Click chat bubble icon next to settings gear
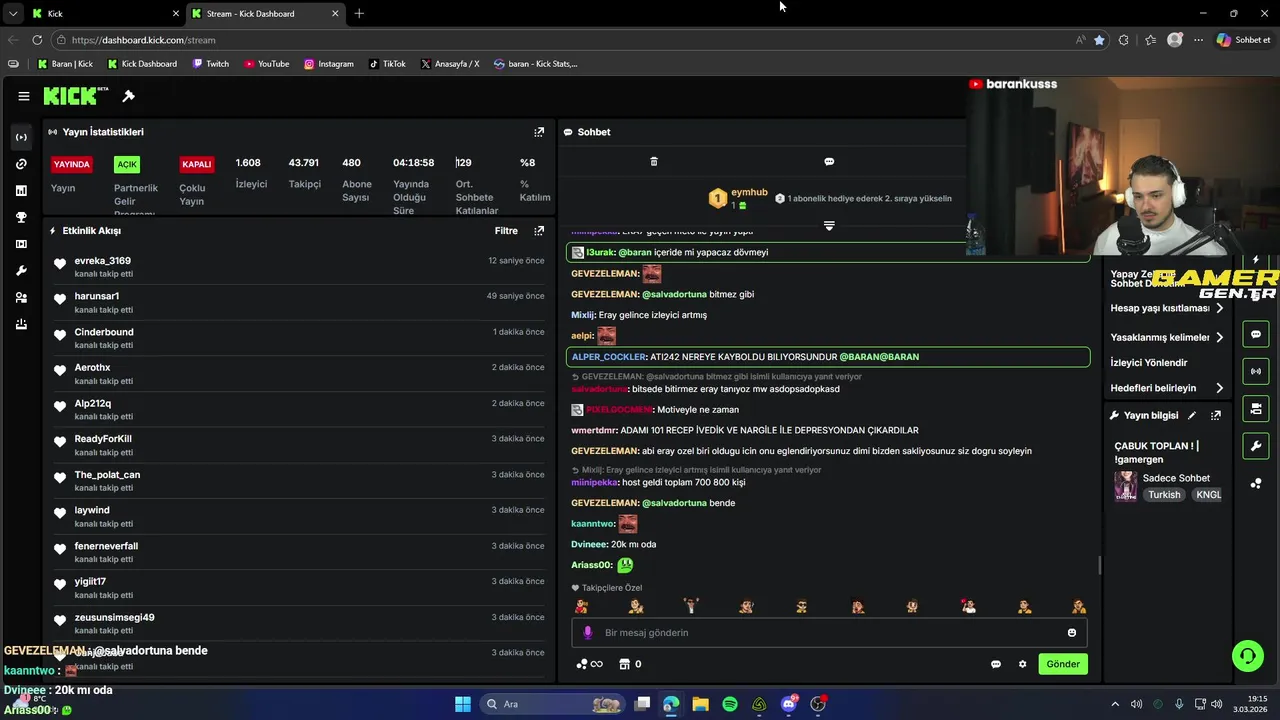Screen dimensions: 1280x720 (x=995, y=664)
